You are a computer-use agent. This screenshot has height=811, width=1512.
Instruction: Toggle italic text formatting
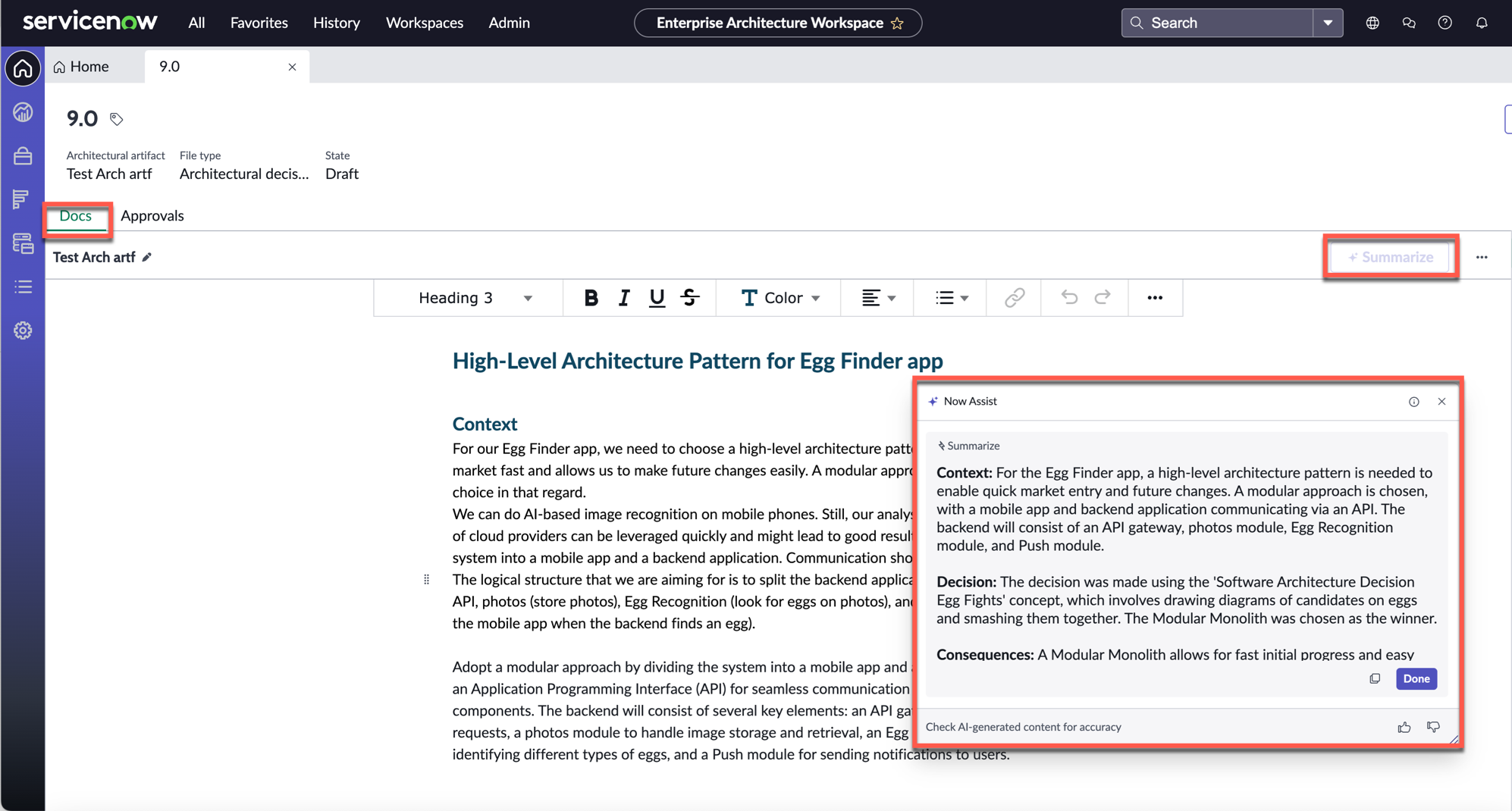(x=624, y=298)
